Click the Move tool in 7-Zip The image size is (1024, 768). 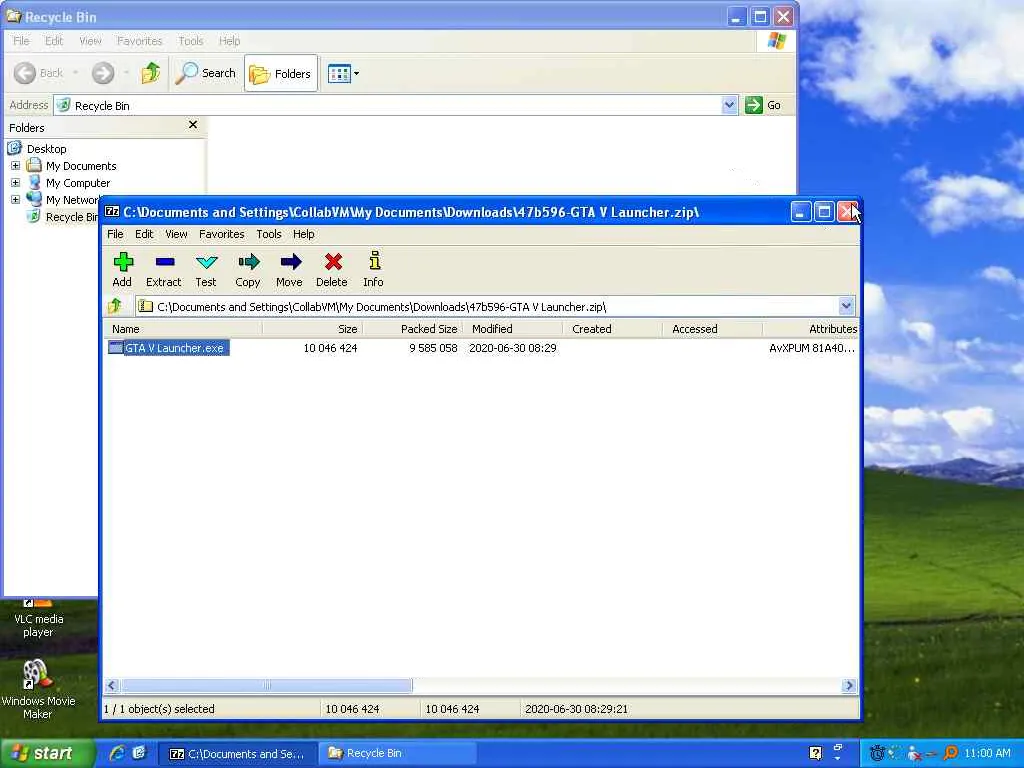[289, 270]
